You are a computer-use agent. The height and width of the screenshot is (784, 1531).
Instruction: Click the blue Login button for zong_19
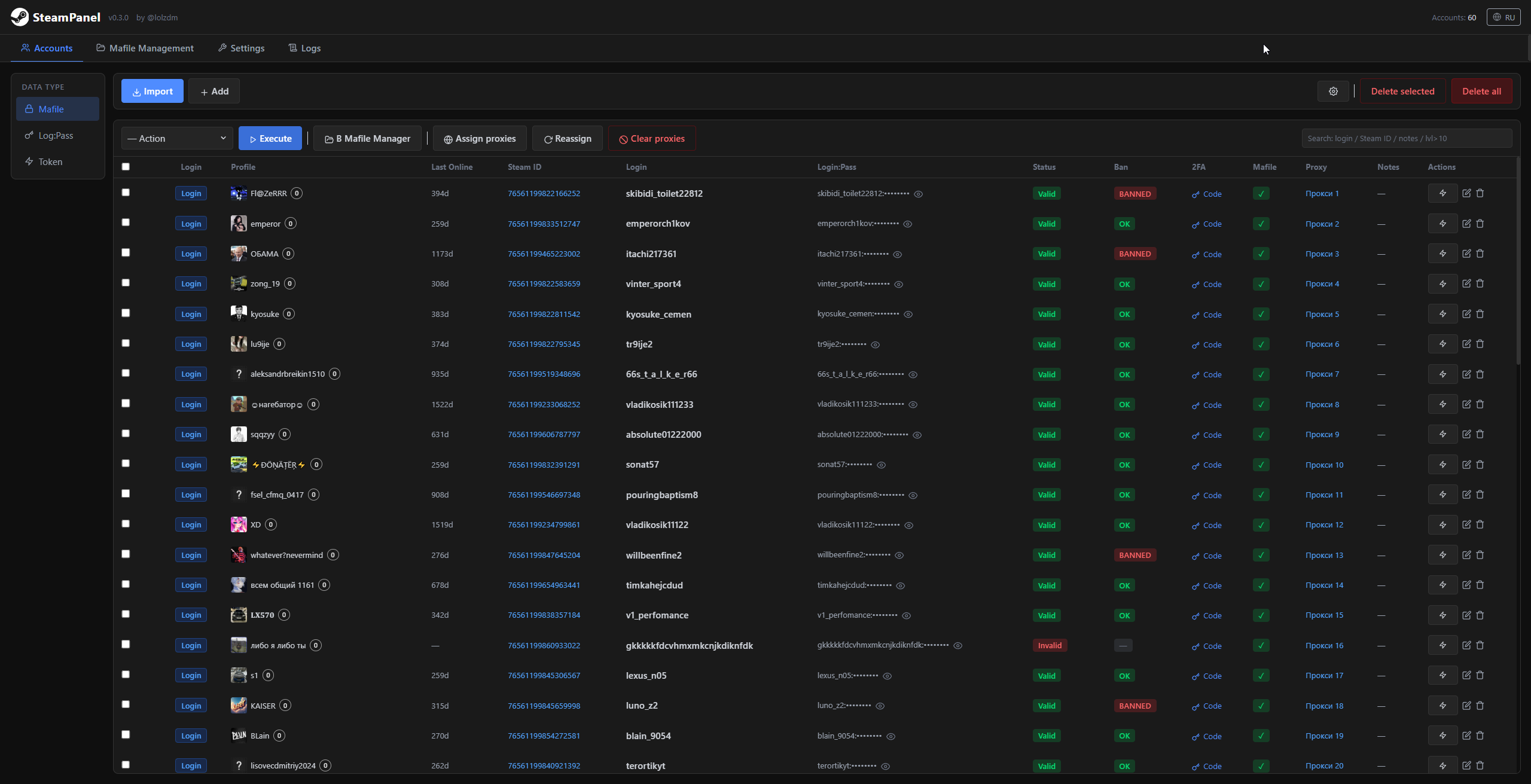point(191,283)
